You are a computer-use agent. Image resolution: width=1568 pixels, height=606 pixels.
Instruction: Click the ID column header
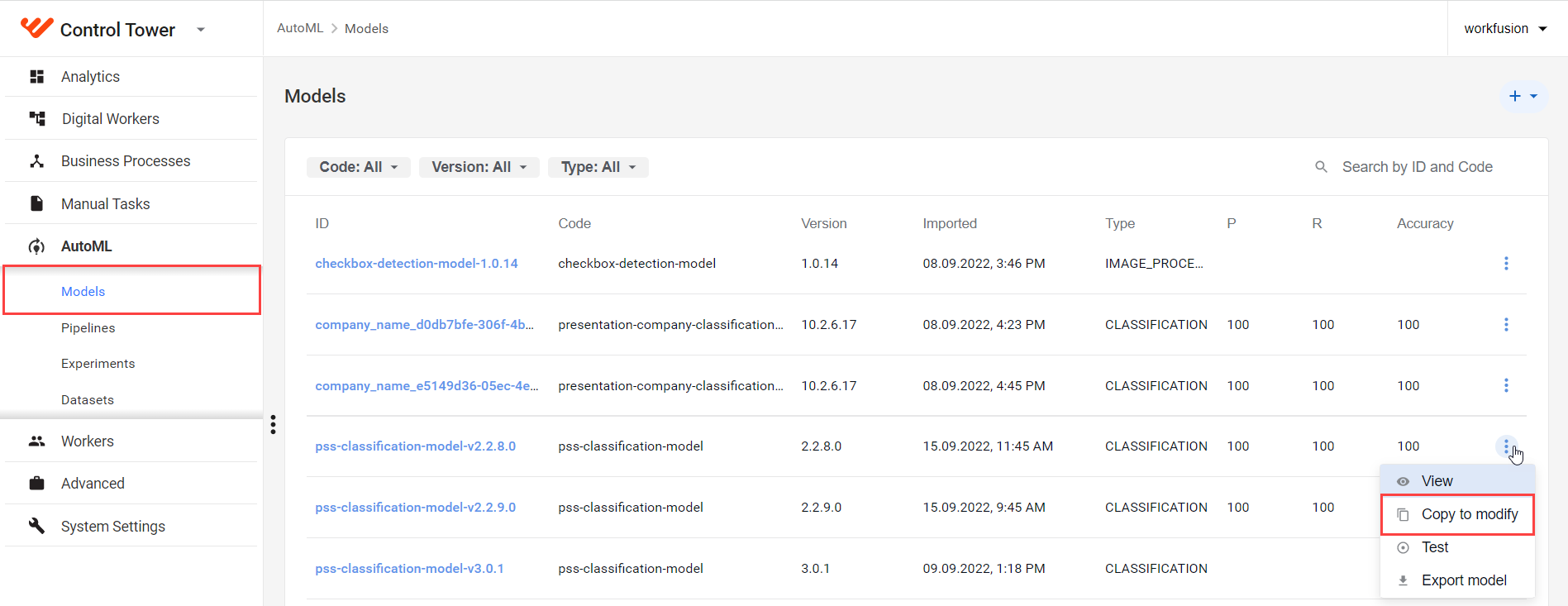click(322, 223)
